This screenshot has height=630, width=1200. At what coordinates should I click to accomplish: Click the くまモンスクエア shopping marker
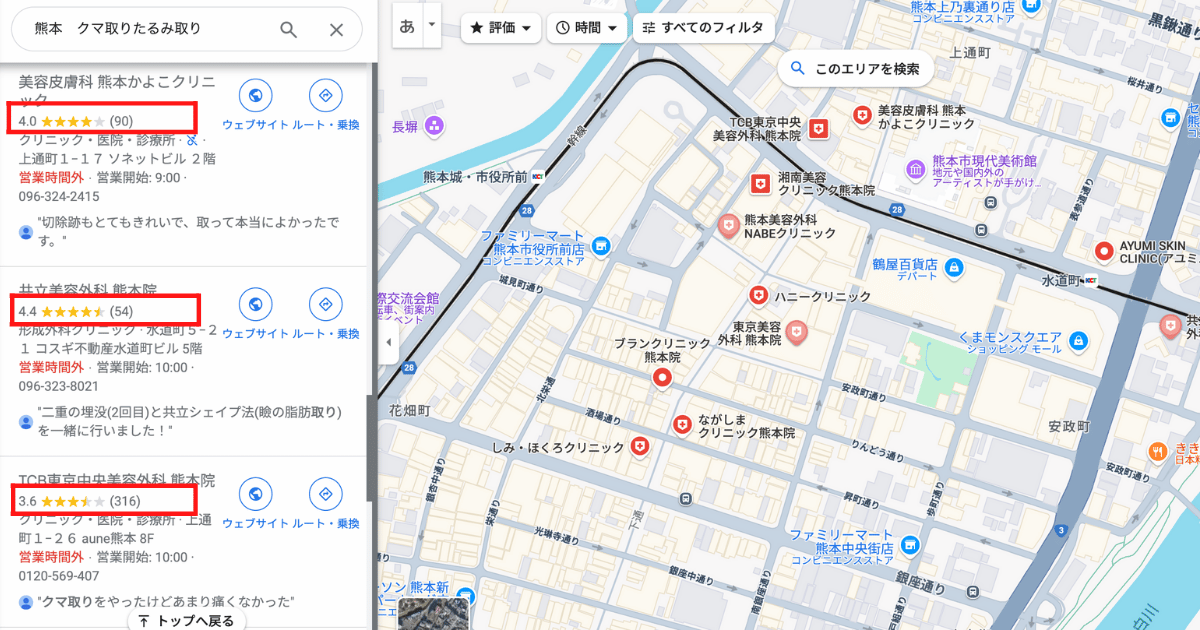click(x=1078, y=342)
